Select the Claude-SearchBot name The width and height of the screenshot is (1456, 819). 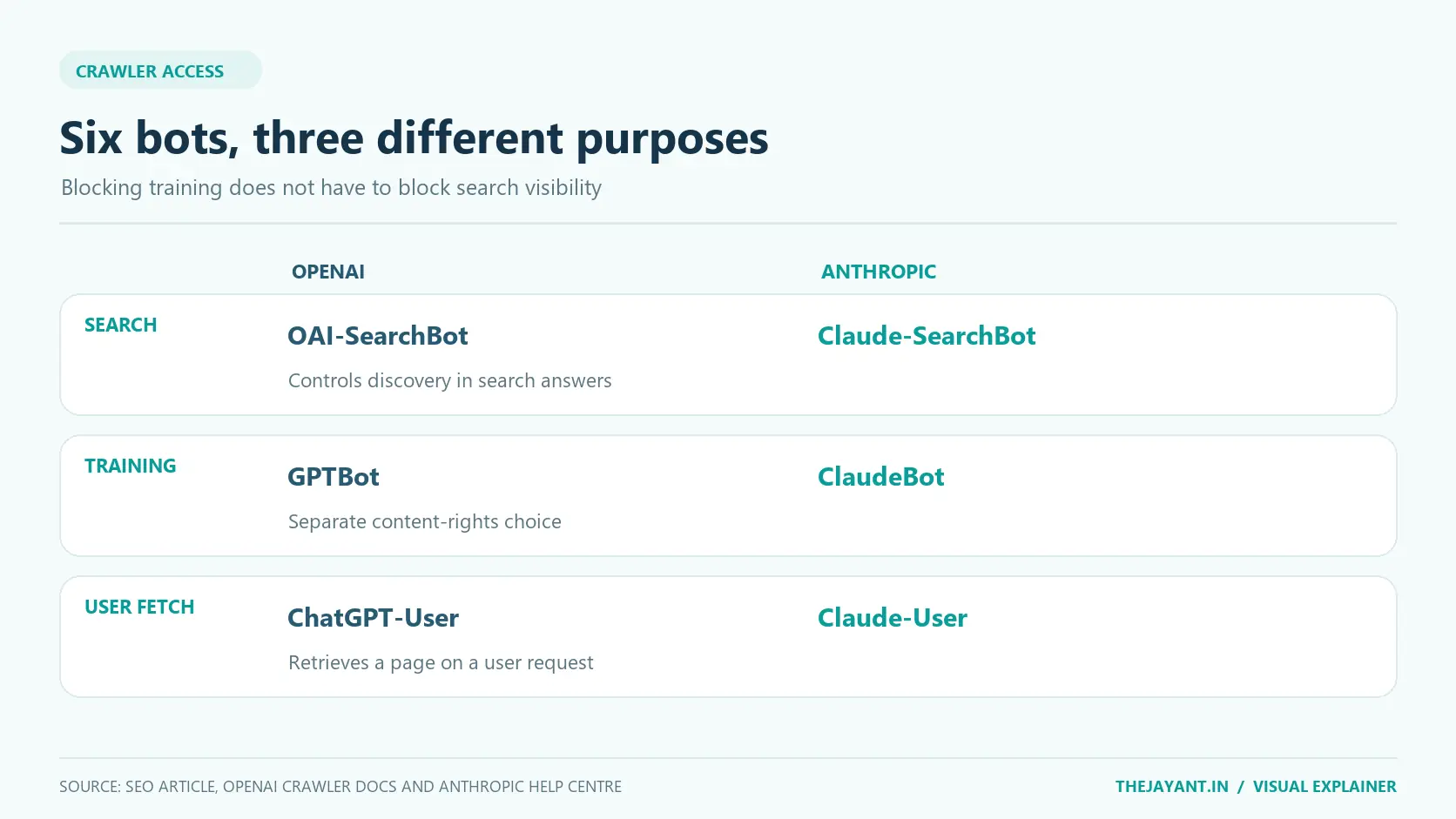pyautogui.click(x=927, y=336)
